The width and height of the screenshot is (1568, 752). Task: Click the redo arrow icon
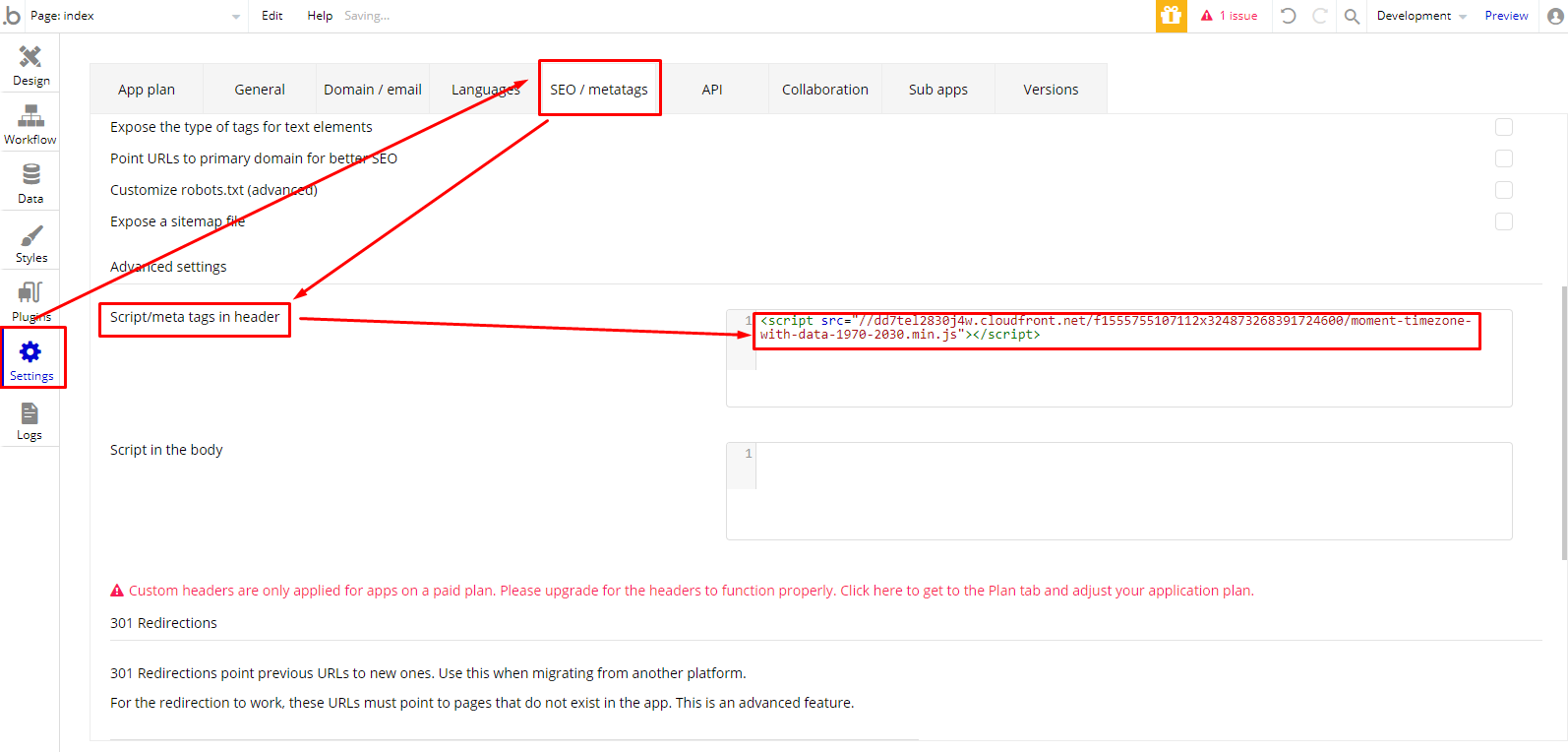click(1320, 16)
